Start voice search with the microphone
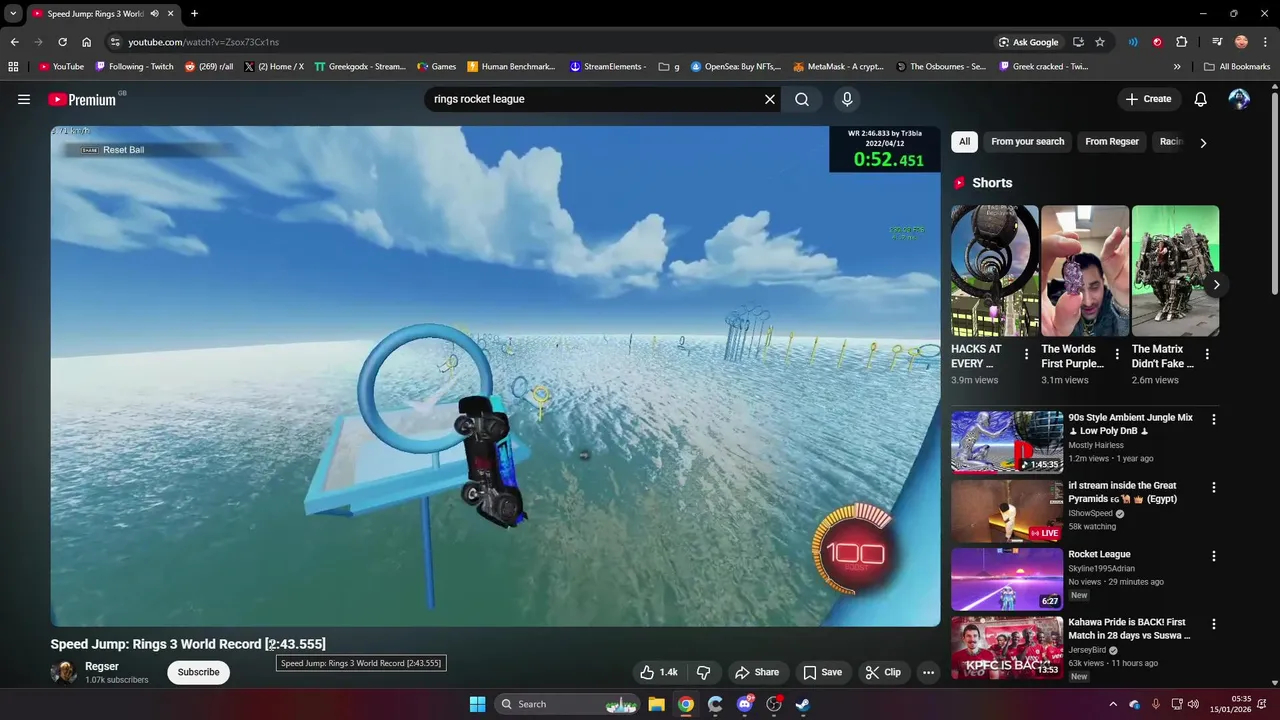 [x=847, y=99]
